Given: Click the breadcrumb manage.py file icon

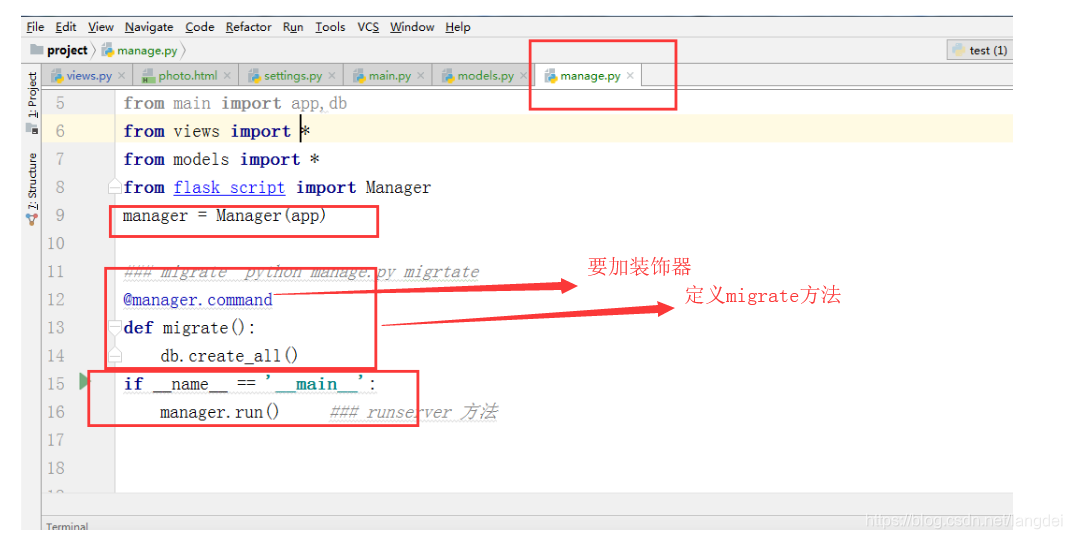Looking at the screenshot, I should click(107, 50).
